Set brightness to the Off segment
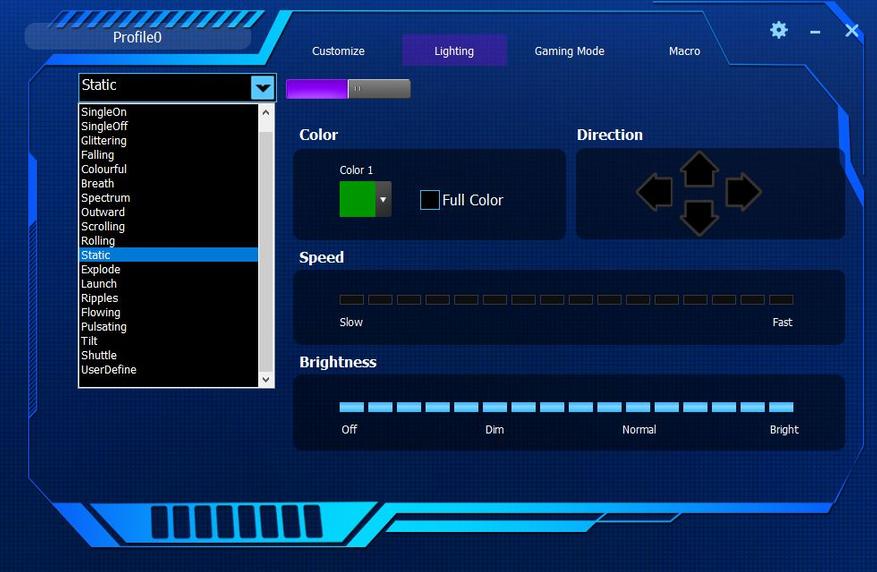The image size is (877, 572). click(x=351, y=407)
